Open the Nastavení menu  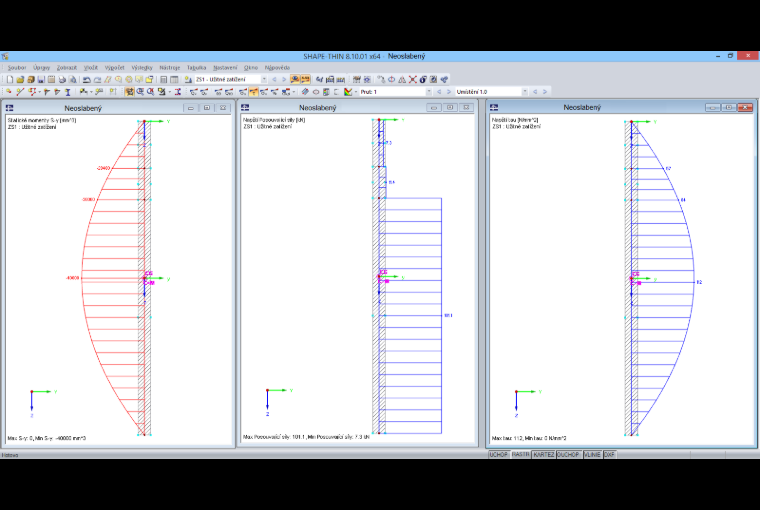click(225, 67)
